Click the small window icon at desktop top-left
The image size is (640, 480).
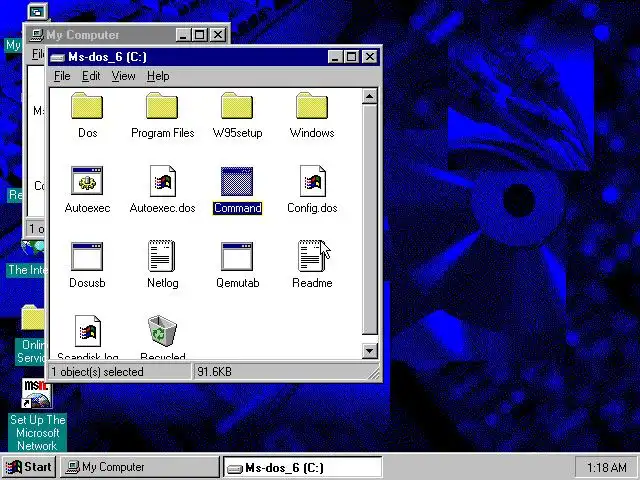38,11
